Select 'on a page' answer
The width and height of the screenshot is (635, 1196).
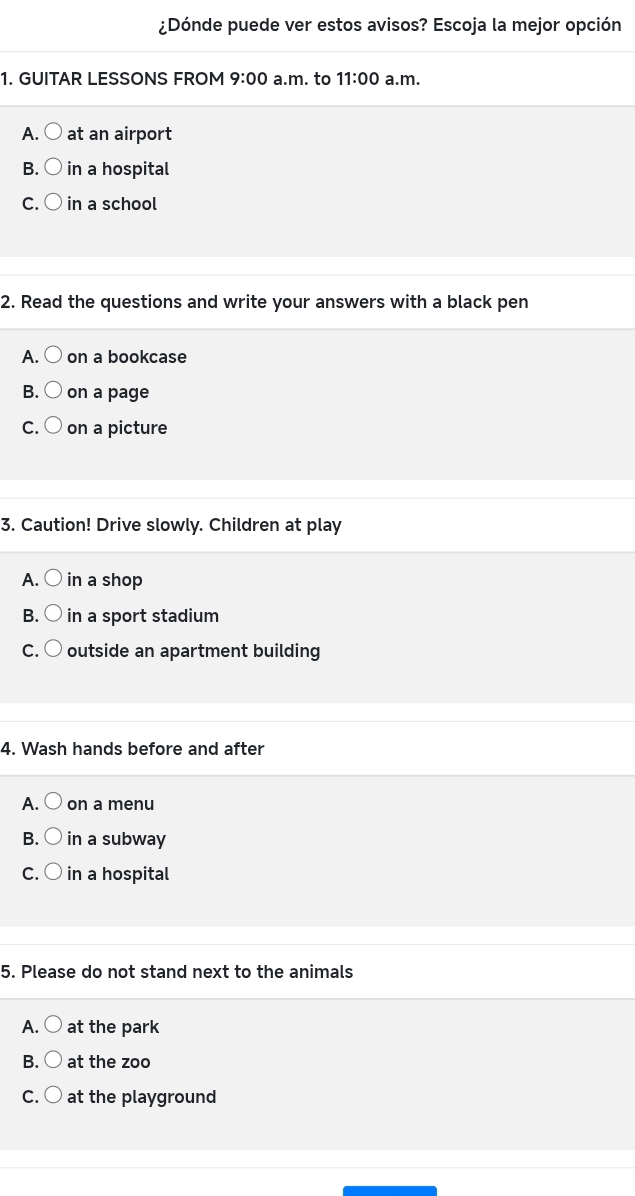tap(55, 391)
